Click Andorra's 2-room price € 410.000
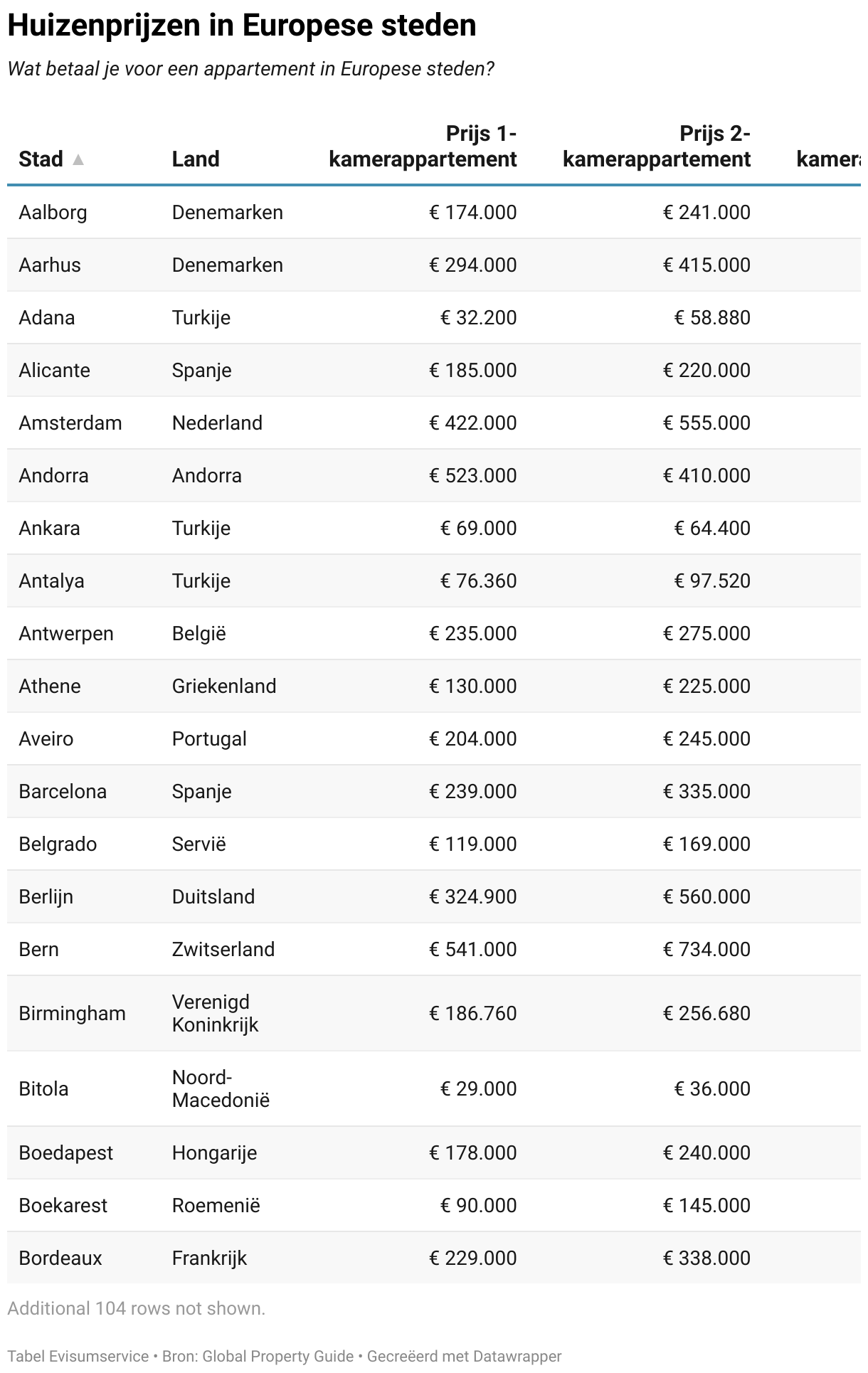This screenshot has height=1373, width=868. 706,475
